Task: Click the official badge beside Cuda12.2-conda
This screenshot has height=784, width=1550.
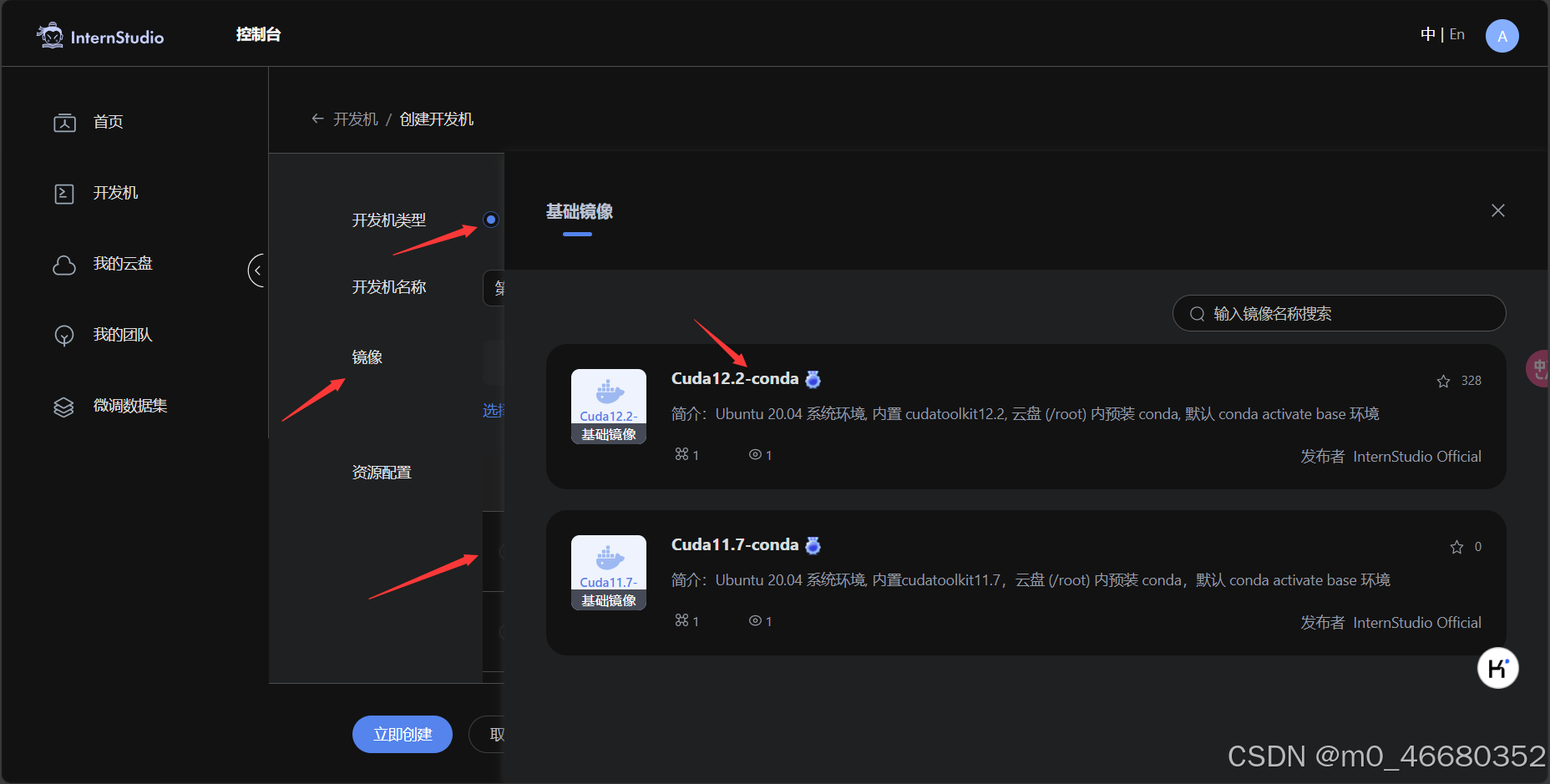Action: pos(813,379)
